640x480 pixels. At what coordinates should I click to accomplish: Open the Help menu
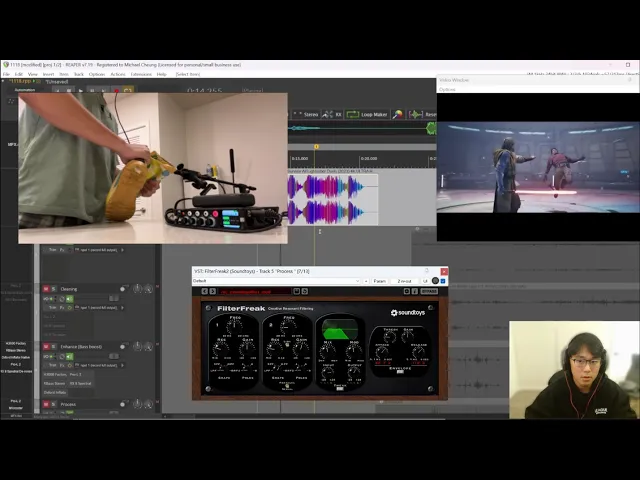[x=162, y=74]
